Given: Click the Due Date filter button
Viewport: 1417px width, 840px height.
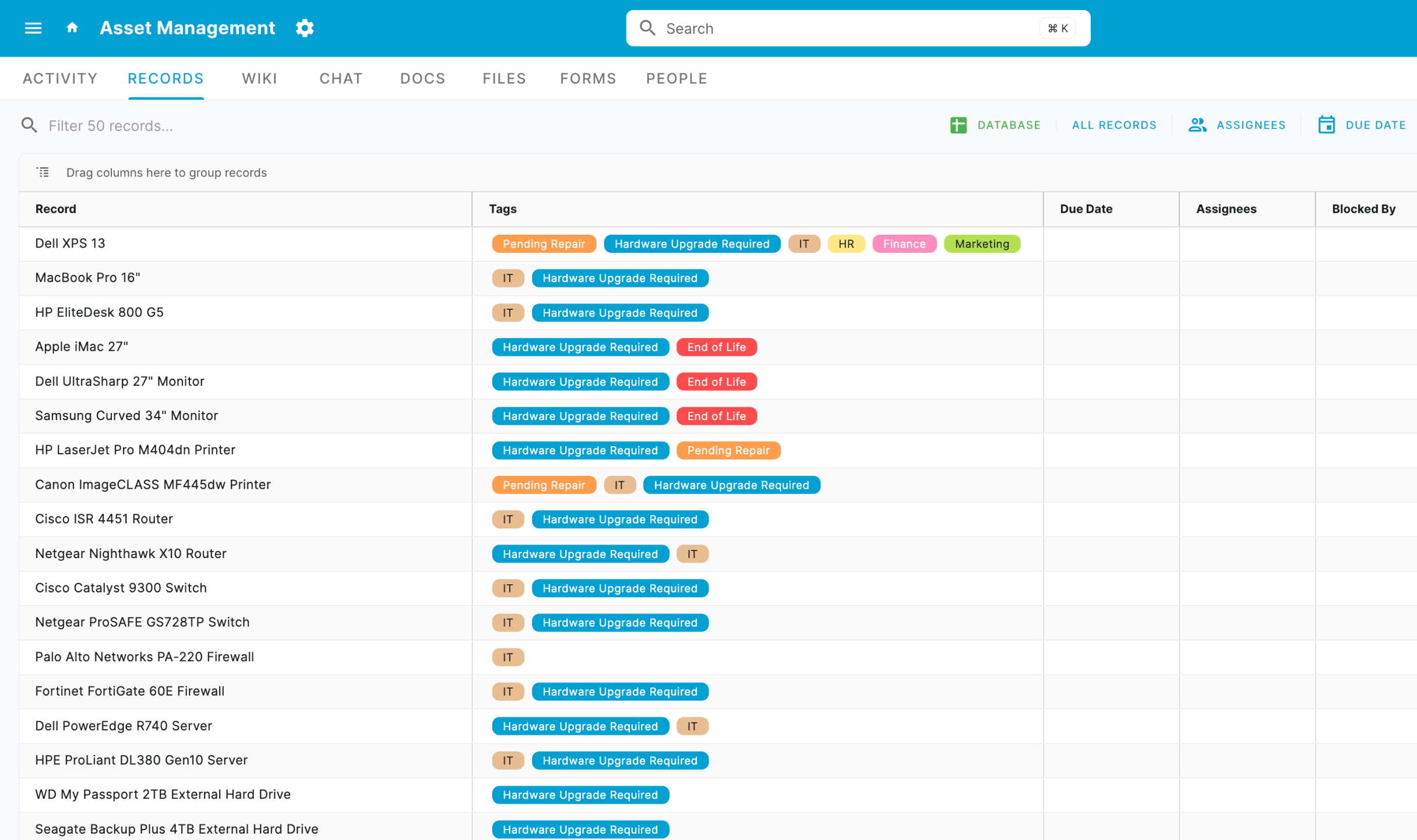Looking at the screenshot, I should (x=1362, y=125).
